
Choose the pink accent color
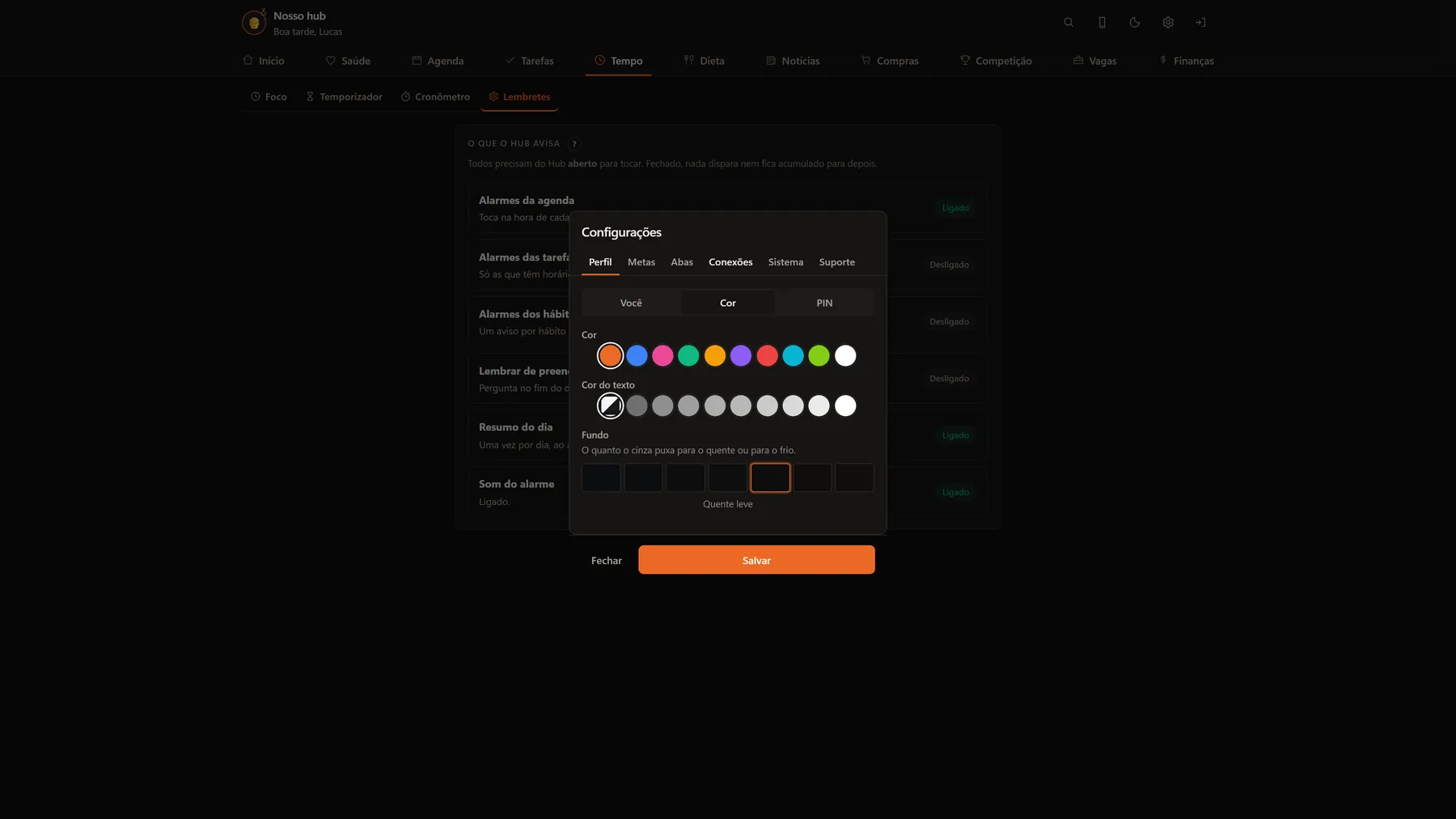pyautogui.click(x=662, y=355)
